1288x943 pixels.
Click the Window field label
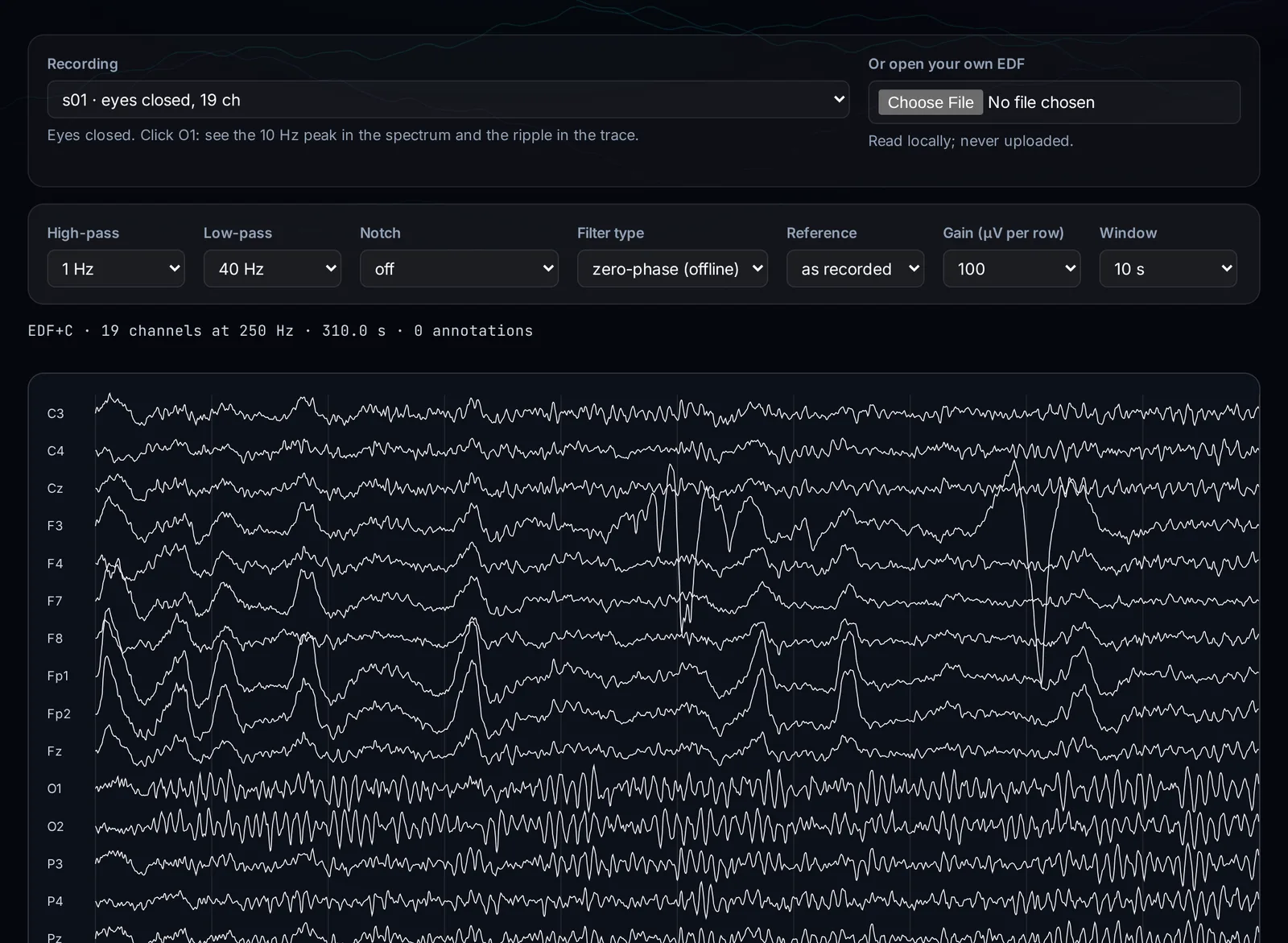[1128, 233]
